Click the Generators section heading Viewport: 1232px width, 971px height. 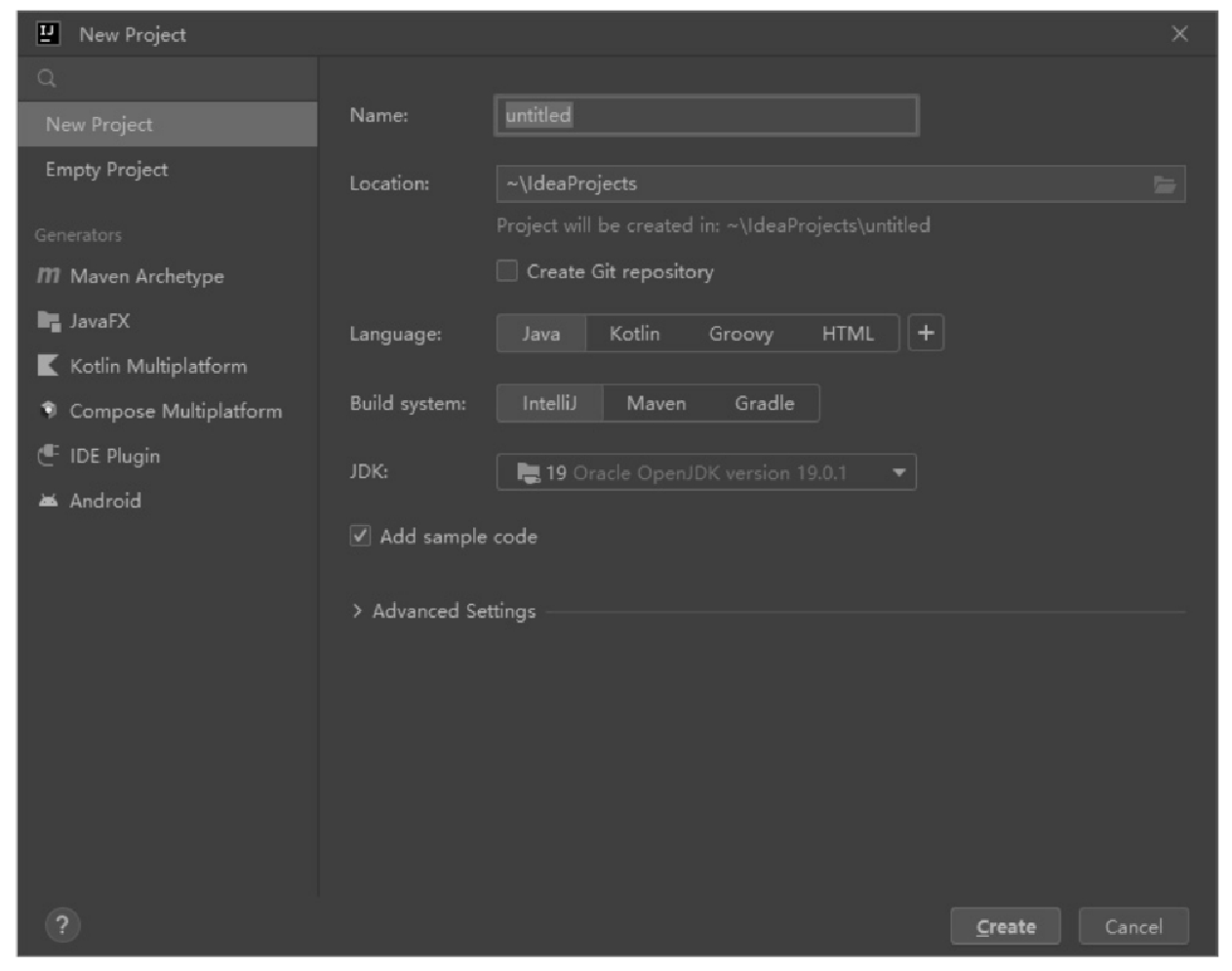[x=78, y=235]
